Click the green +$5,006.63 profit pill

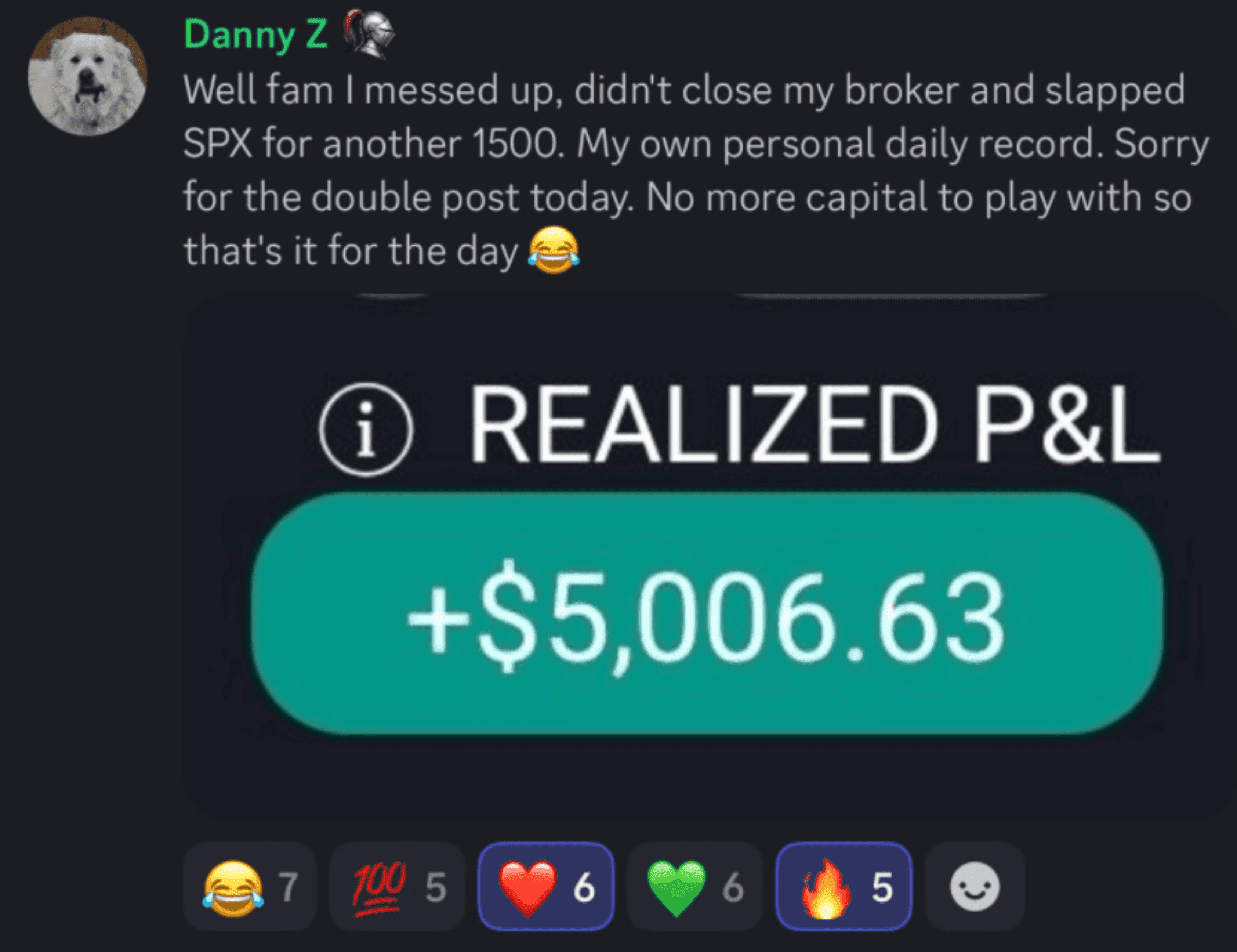point(707,613)
